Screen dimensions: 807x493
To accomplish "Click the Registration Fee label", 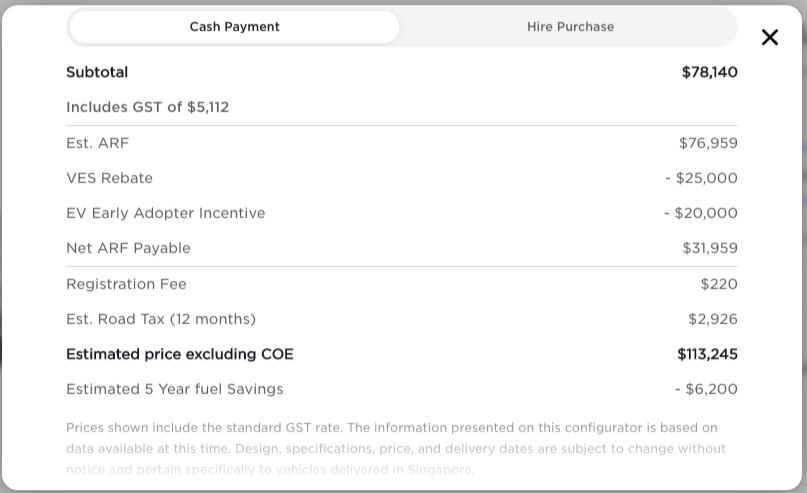I will [x=126, y=284].
